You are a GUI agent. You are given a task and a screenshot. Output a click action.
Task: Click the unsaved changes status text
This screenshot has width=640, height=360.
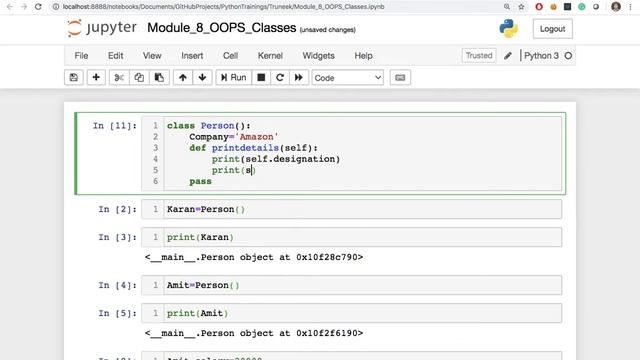(x=327, y=30)
